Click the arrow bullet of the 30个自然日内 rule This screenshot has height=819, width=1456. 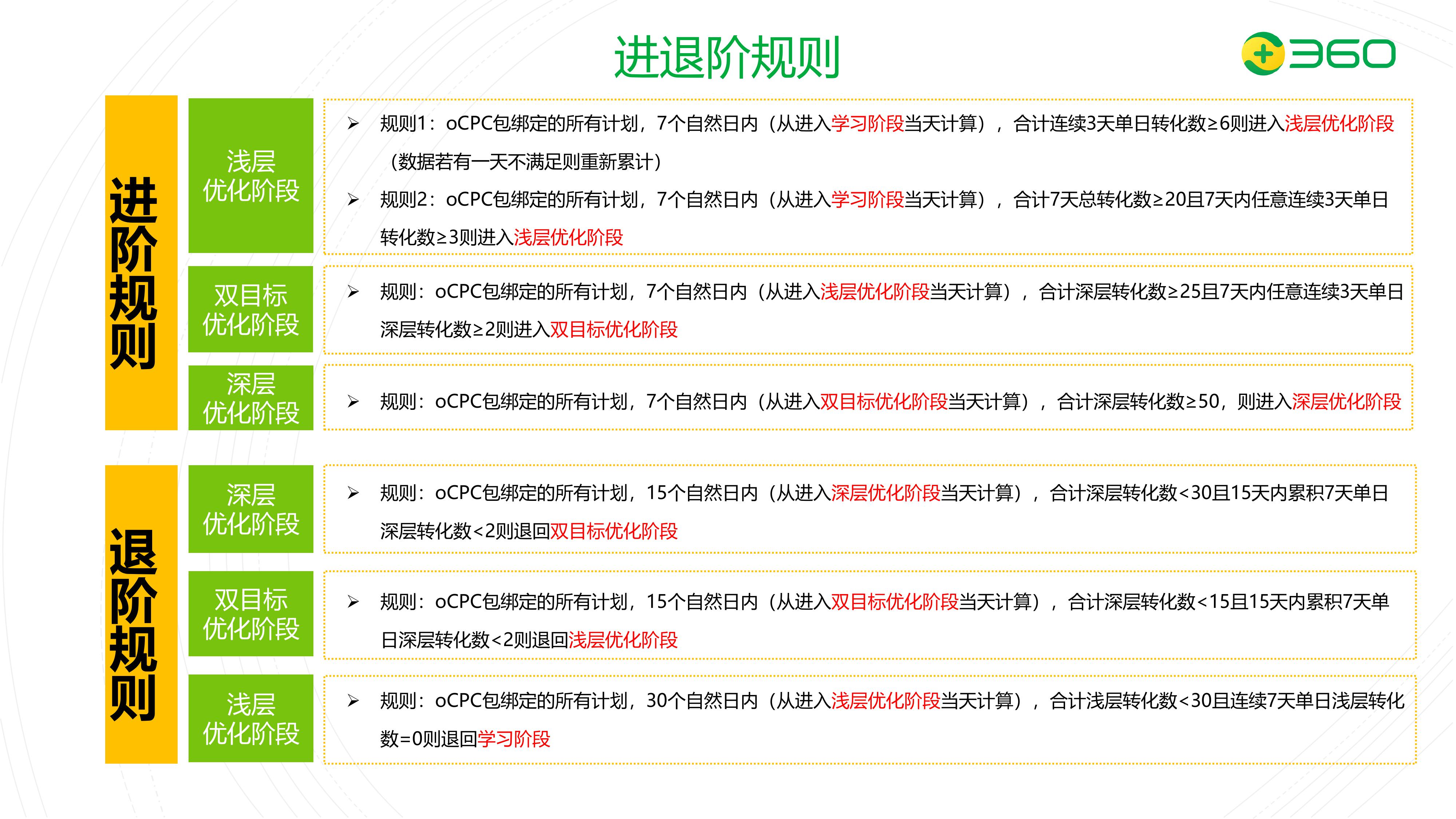pos(353,701)
